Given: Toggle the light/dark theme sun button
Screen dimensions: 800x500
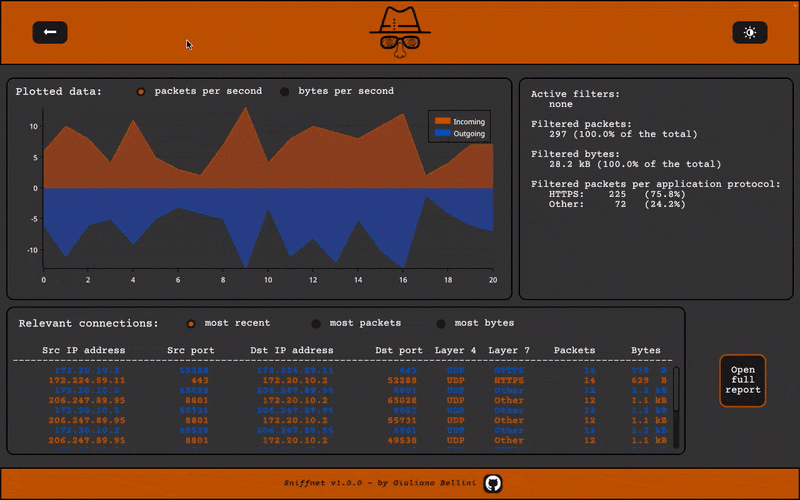Looking at the screenshot, I should (x=749, y=33).
